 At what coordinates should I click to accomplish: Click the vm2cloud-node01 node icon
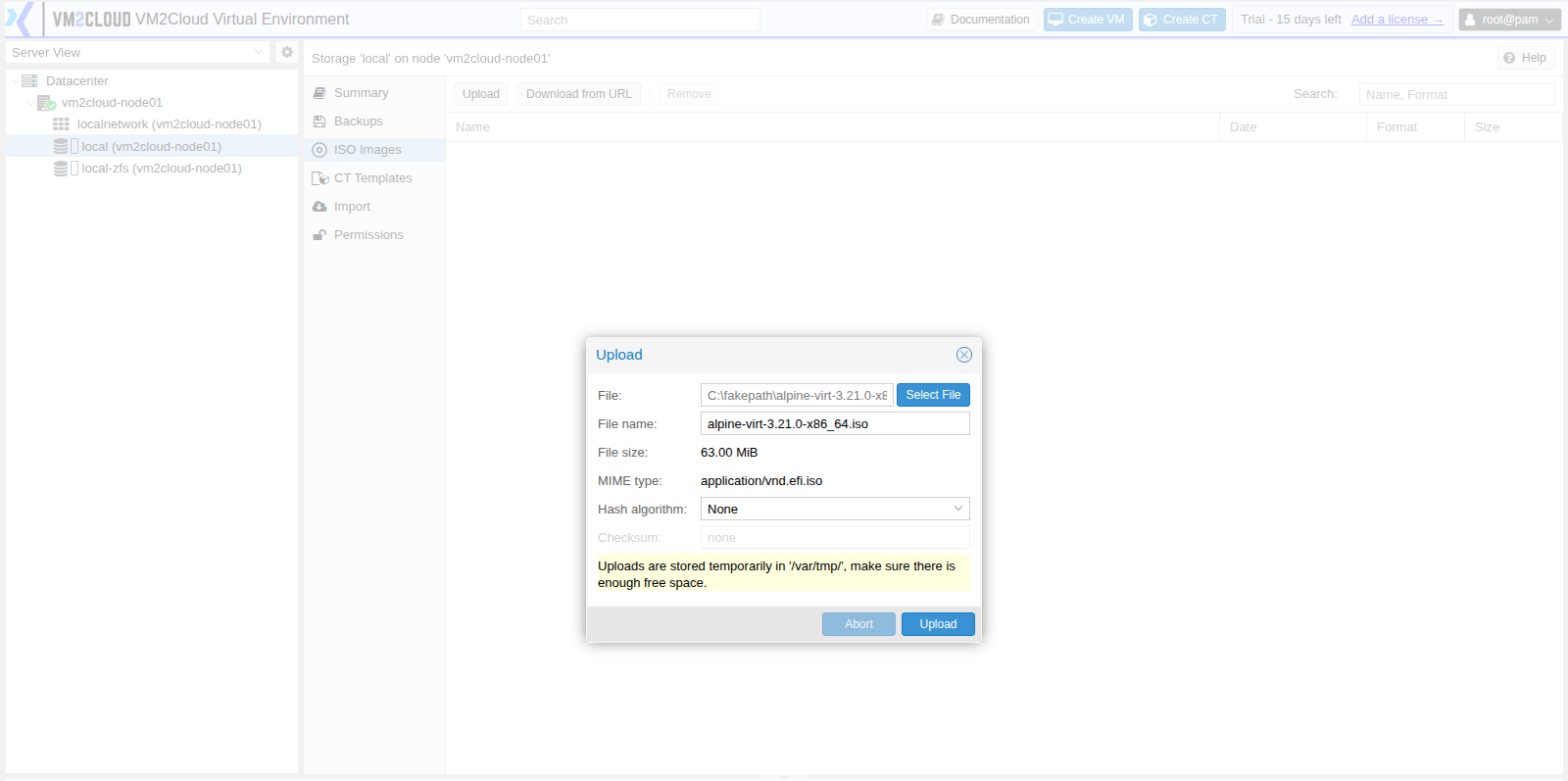(46, 103)
